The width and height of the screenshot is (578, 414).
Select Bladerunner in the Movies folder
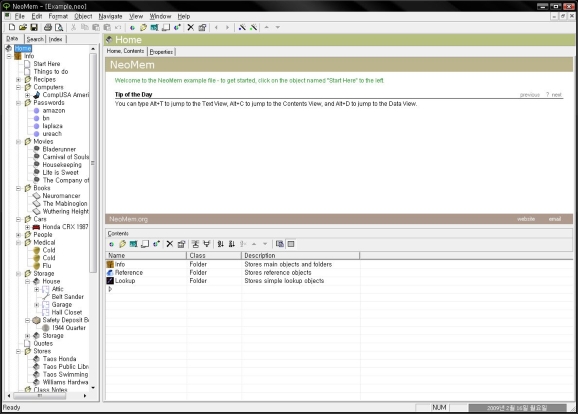(59, 149)
